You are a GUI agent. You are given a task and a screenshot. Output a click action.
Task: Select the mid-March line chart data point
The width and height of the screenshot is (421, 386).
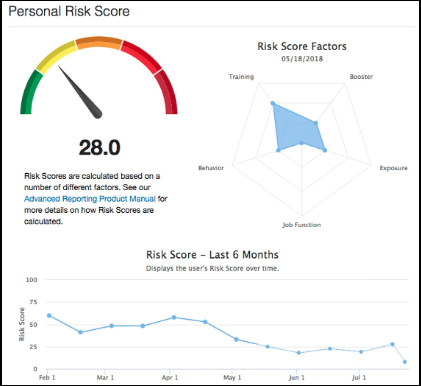[x=143, y=326]
